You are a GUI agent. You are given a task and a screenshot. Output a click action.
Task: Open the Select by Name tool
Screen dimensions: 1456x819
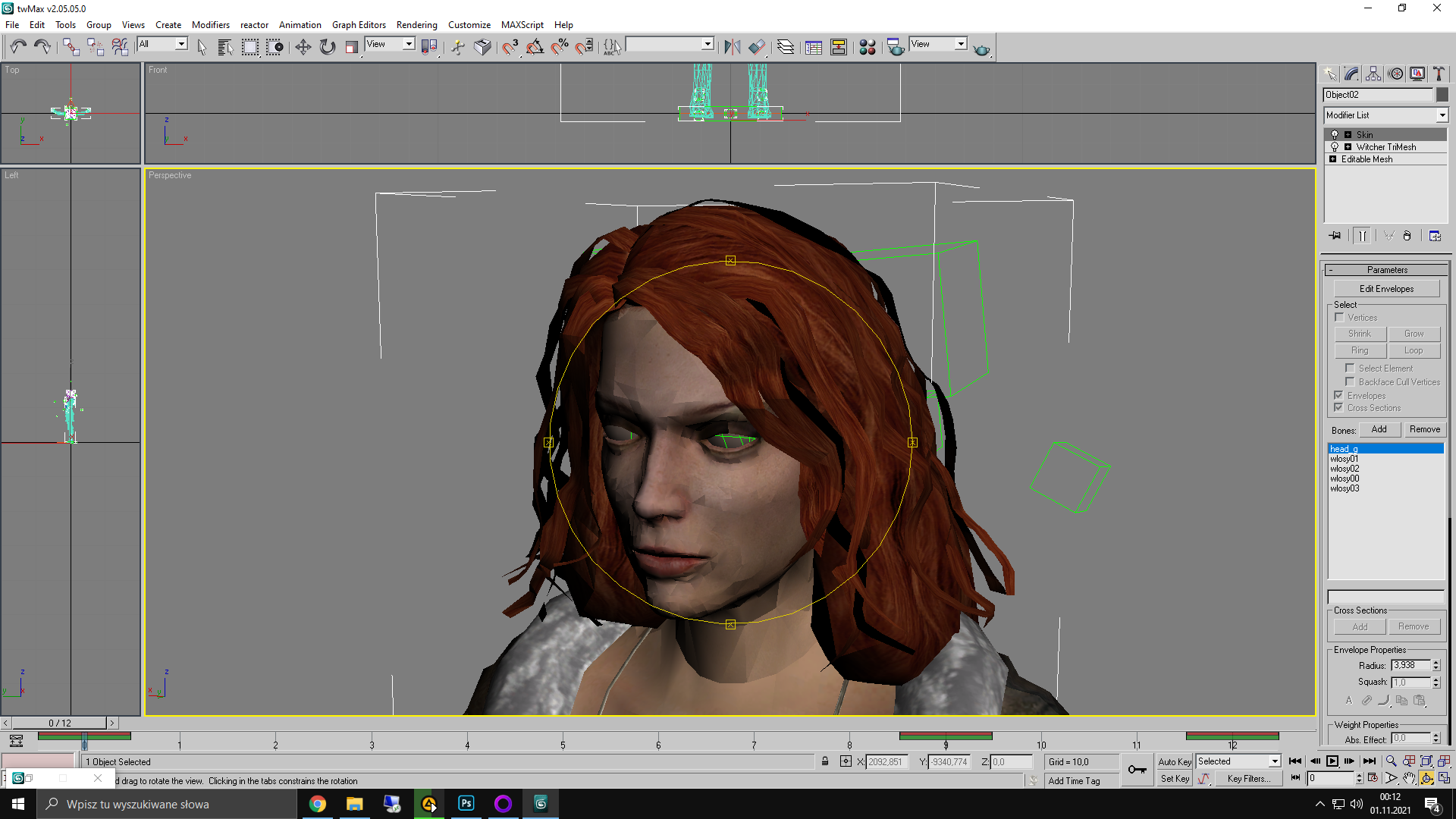coord(225,47)
